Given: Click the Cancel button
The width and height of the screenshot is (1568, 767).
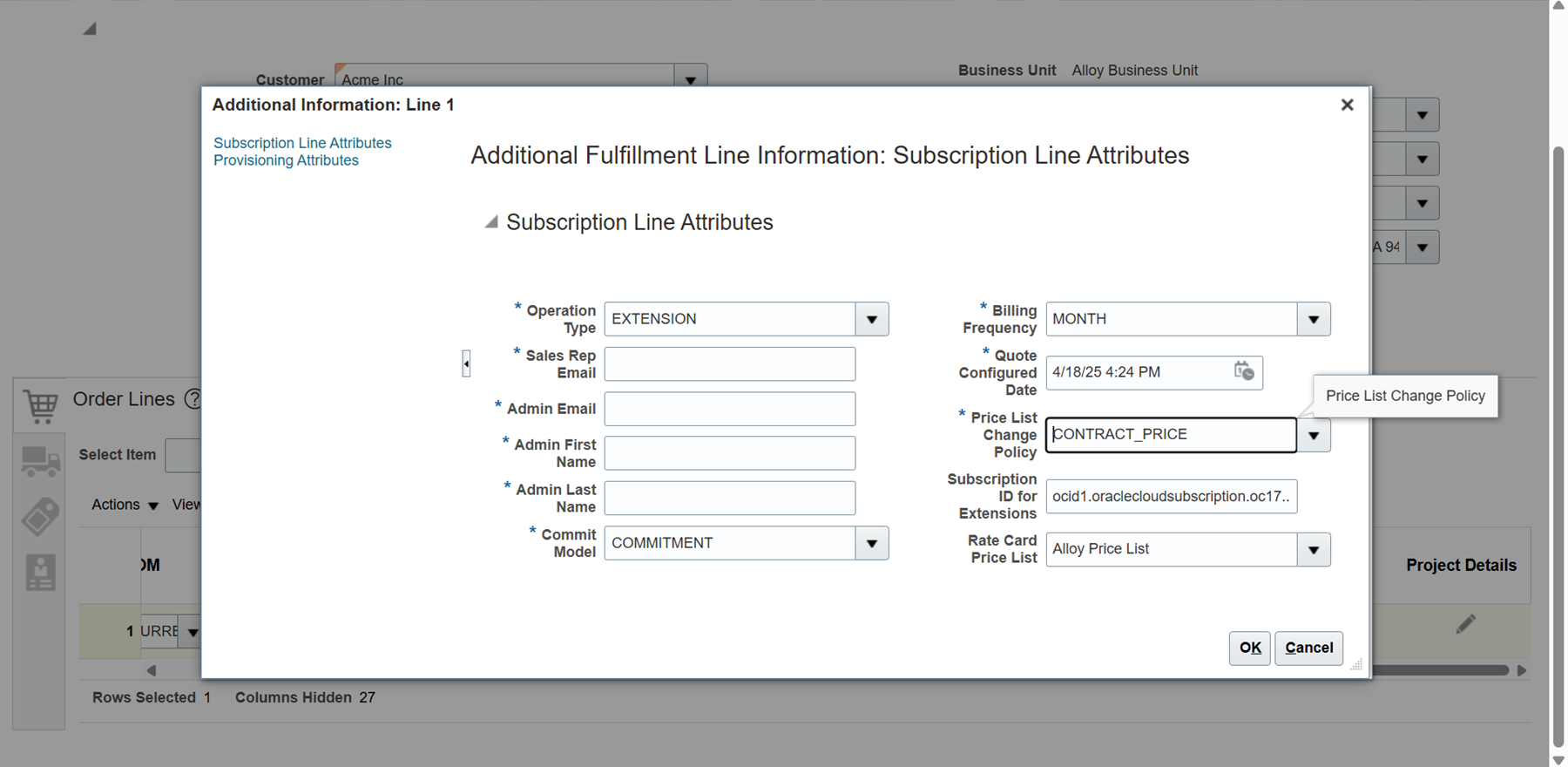Looking at the screenshot, I should (1308, 648).
